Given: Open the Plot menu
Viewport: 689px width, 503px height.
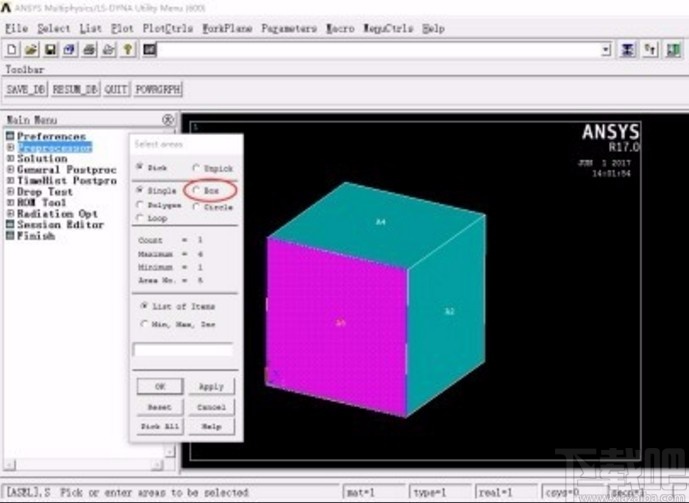Looking at the screenshot, I should coord(122,29).
